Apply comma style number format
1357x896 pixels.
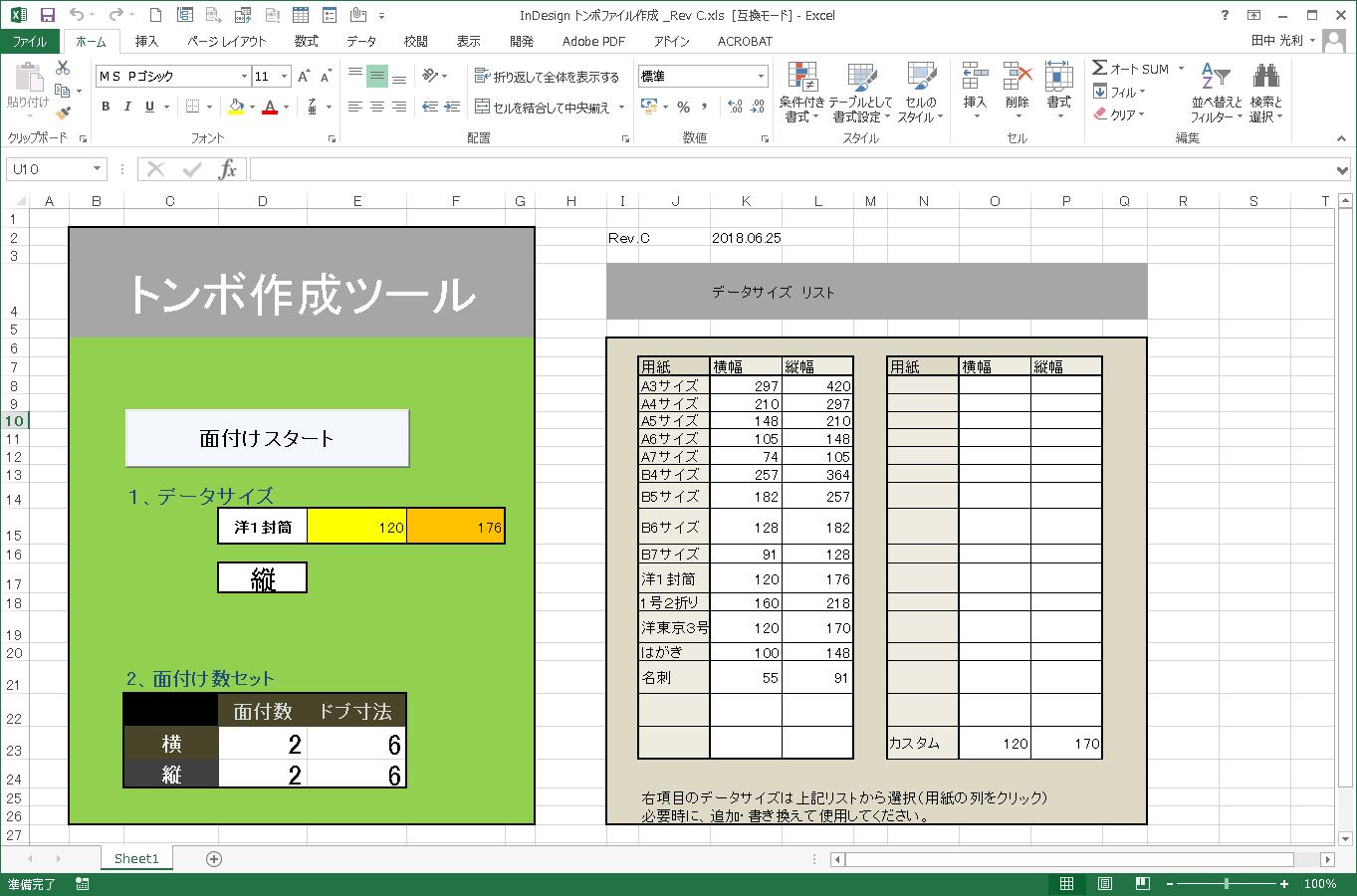pyautogui.click(x=705, y=107)
